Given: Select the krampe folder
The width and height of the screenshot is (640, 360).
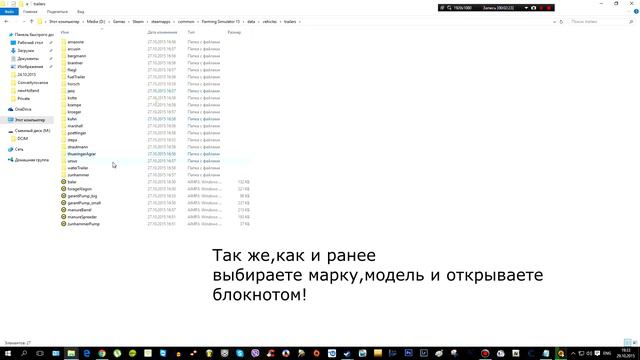Looking at the screenshot, I should (x=74, y=105).
